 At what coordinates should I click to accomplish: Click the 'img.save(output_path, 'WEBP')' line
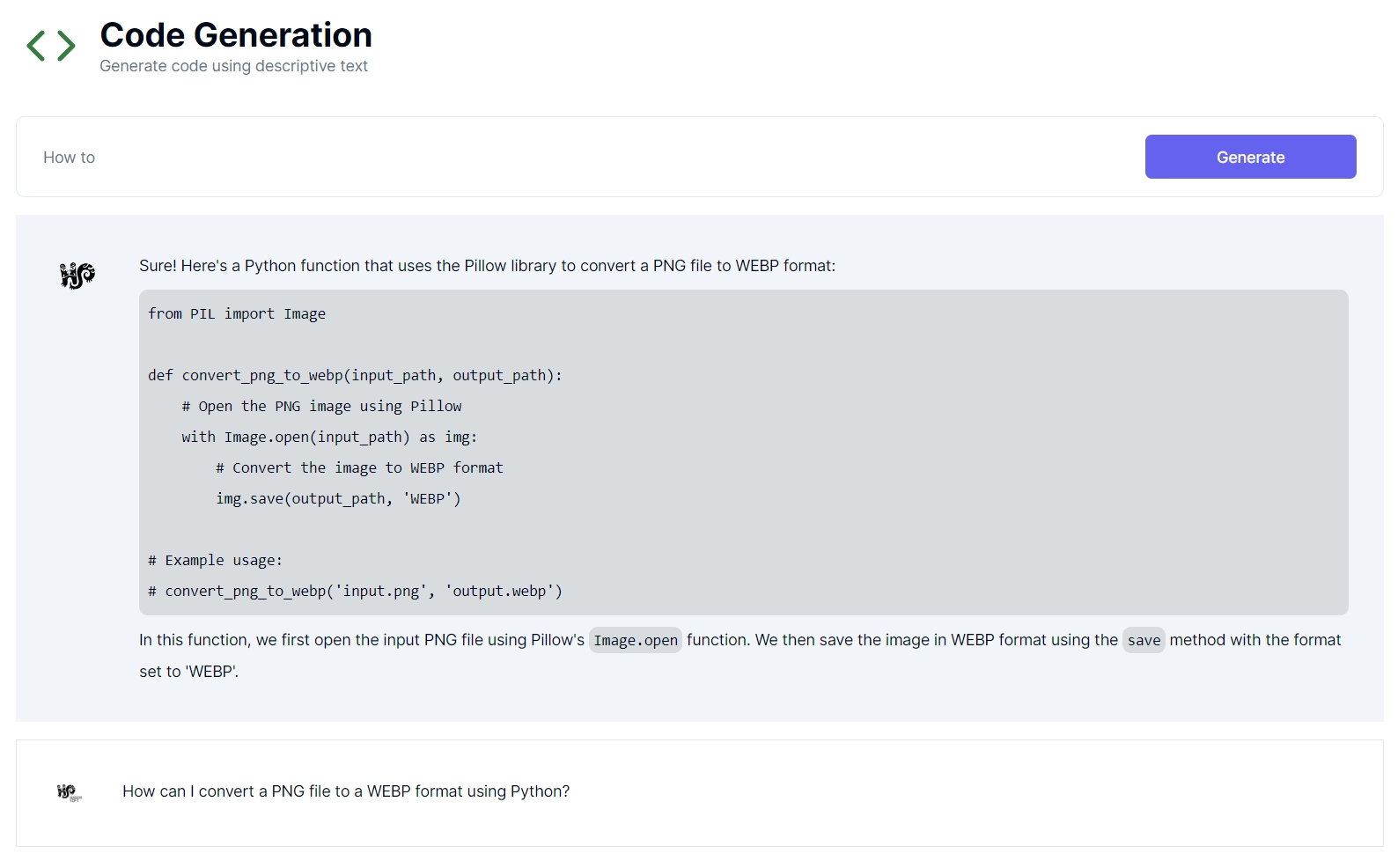(x=338, y=499)
